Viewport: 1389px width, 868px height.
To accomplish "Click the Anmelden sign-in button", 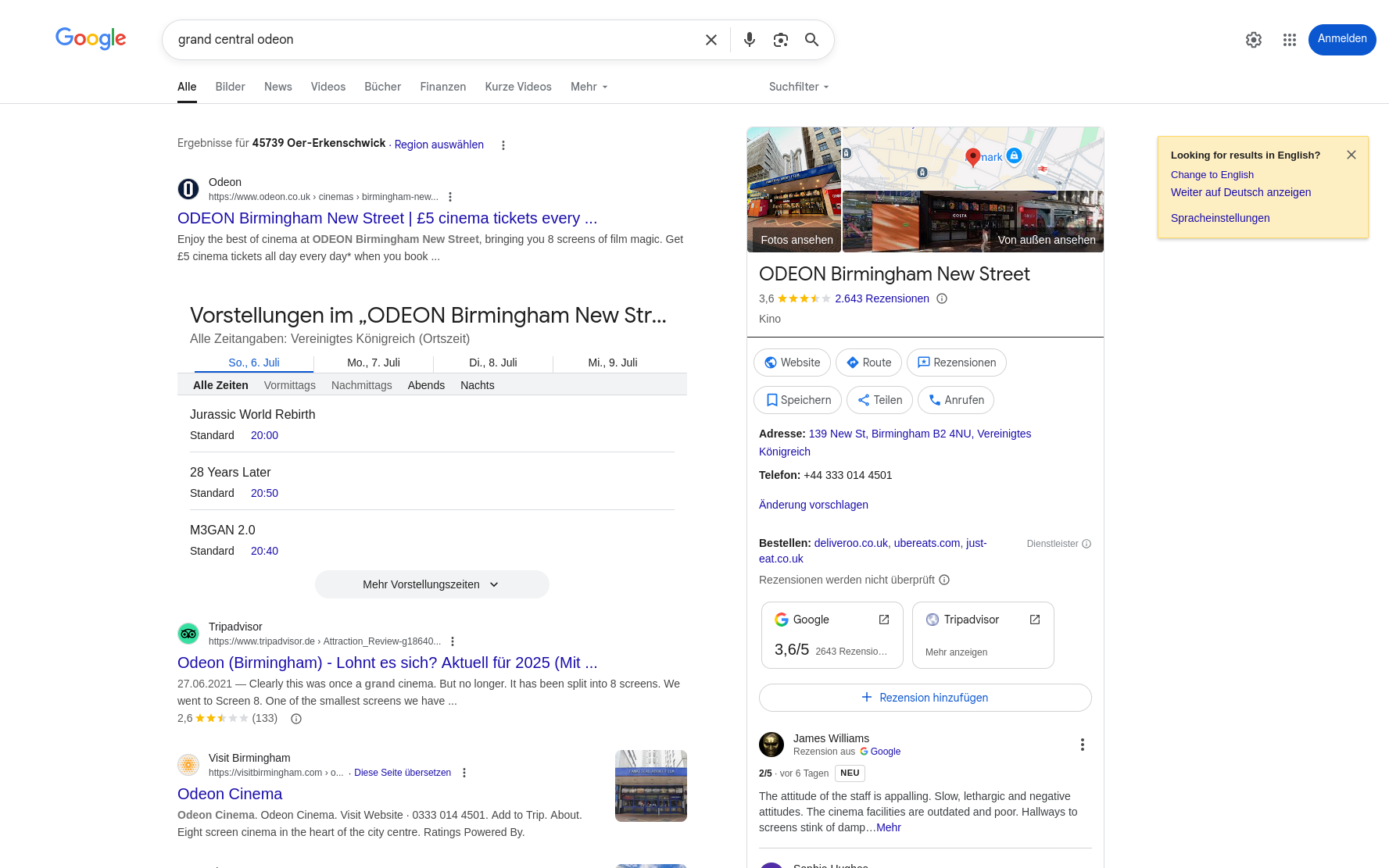I will [1342, 40].
